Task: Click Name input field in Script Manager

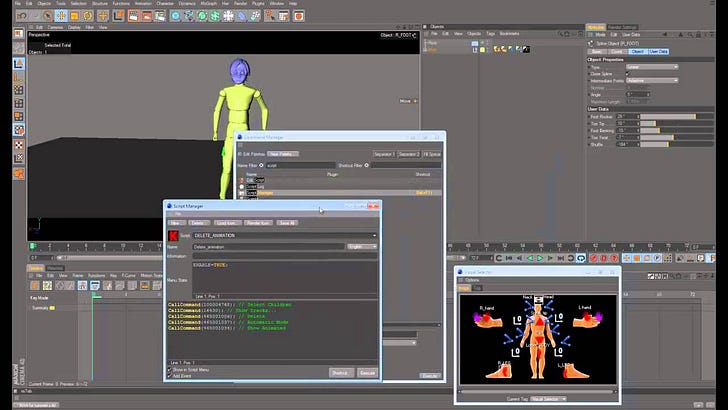Action: (x=268, y=247)
